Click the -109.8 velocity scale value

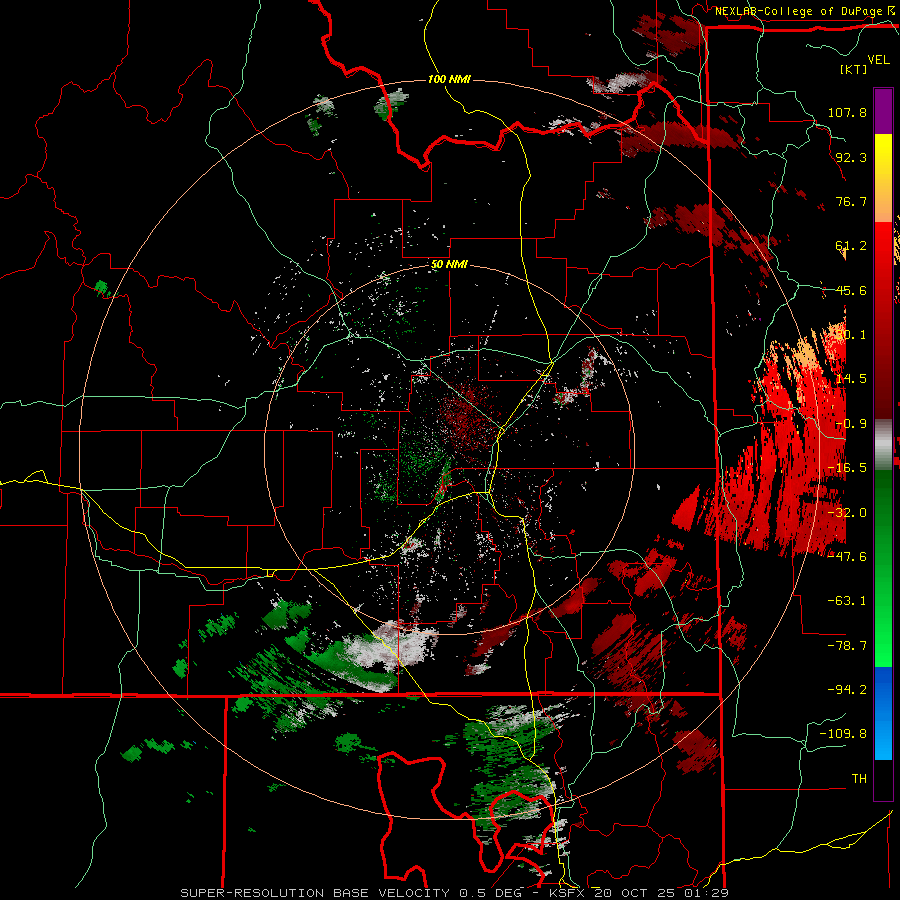(843, 734)
